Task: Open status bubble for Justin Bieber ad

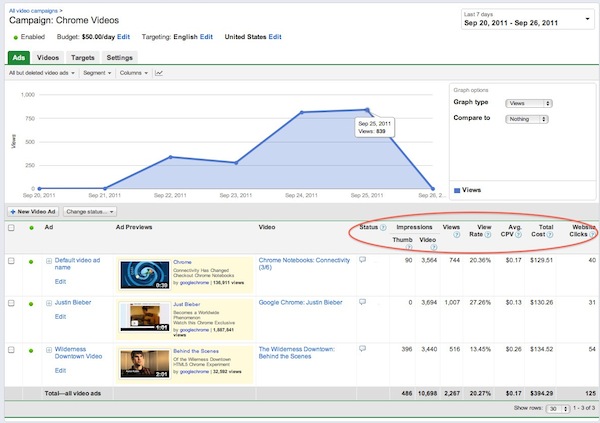Action: 362,302
